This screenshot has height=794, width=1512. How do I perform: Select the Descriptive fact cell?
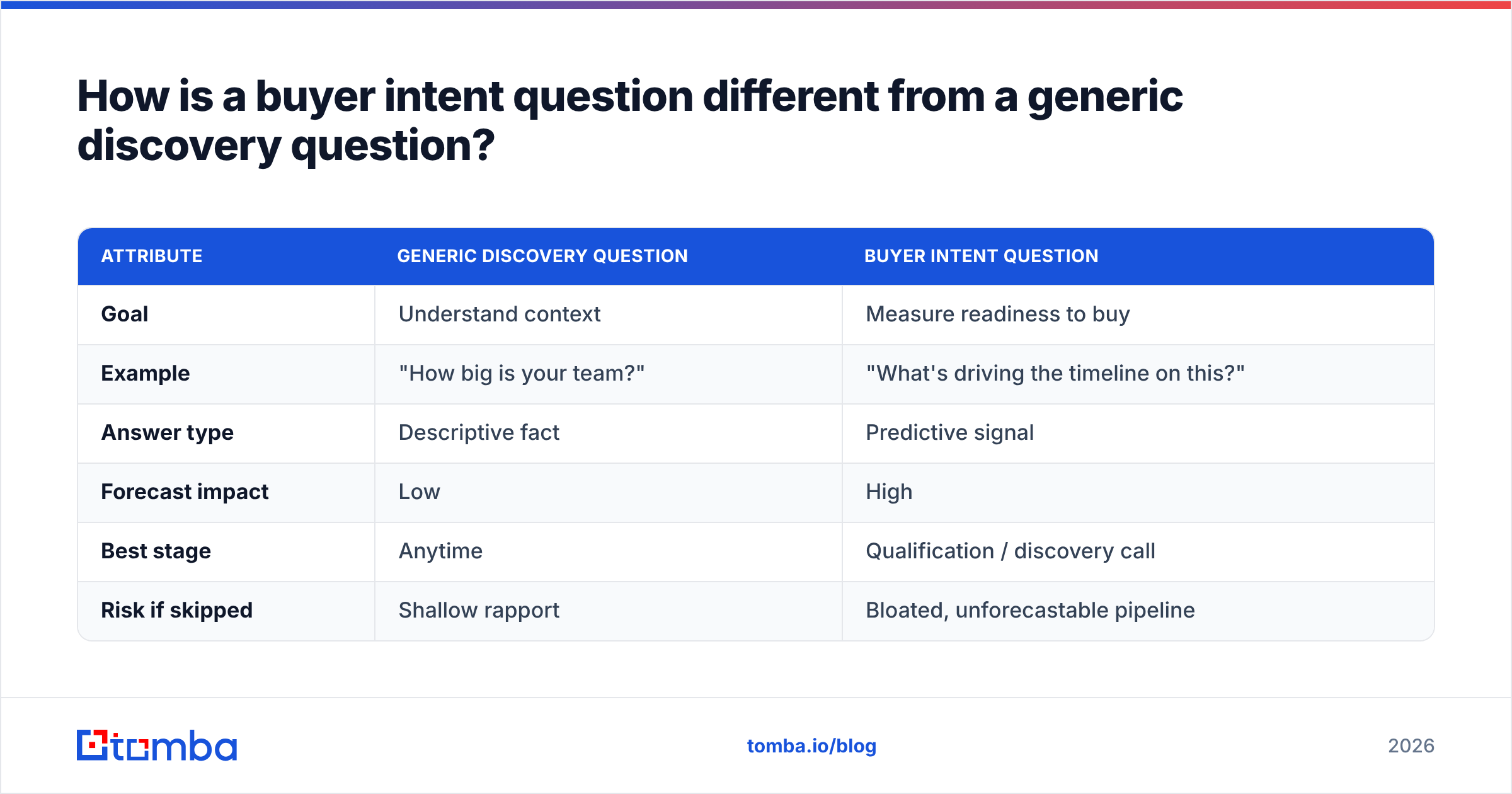[609, 434]
